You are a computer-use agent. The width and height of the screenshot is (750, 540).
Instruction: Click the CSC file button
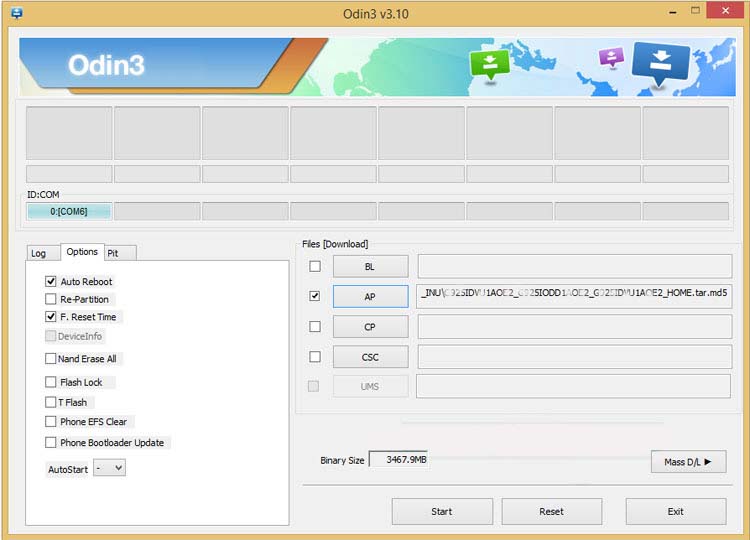point(371,357)
